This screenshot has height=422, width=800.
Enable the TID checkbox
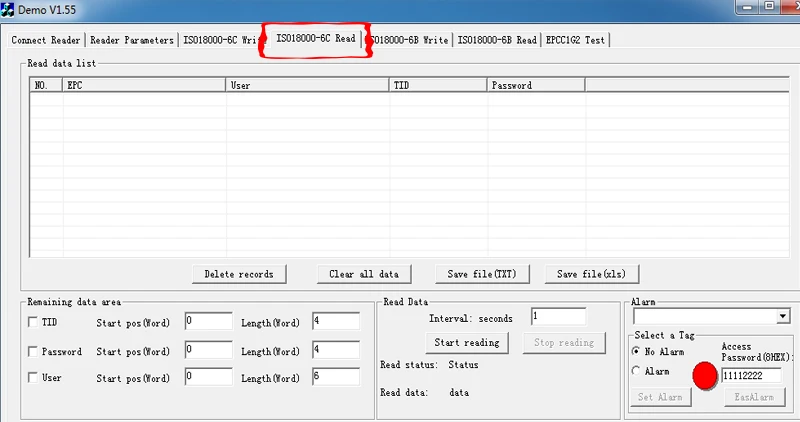point(33,322)
